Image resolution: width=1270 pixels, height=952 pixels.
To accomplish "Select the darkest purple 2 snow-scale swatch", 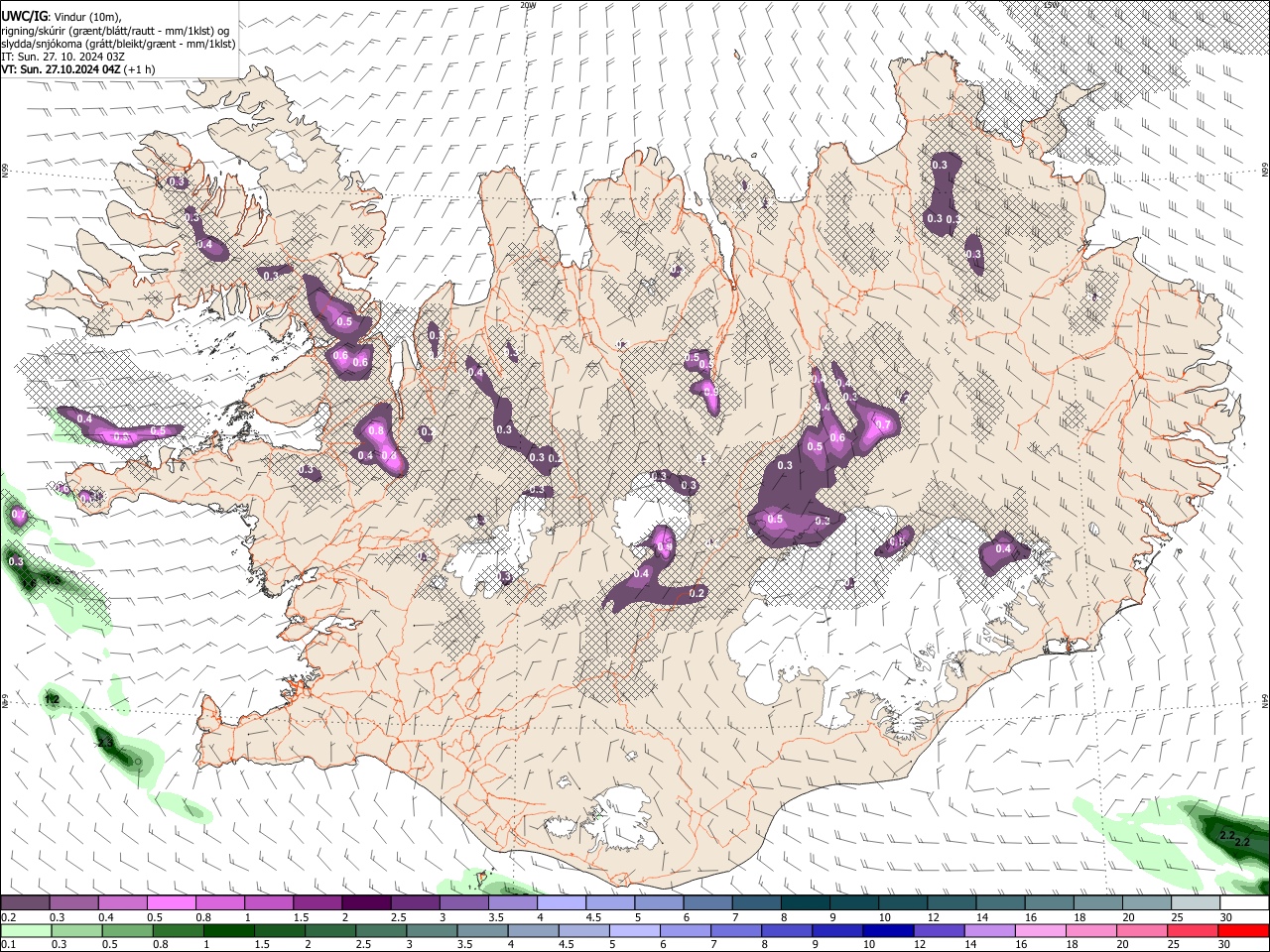I will click(366, 903).
